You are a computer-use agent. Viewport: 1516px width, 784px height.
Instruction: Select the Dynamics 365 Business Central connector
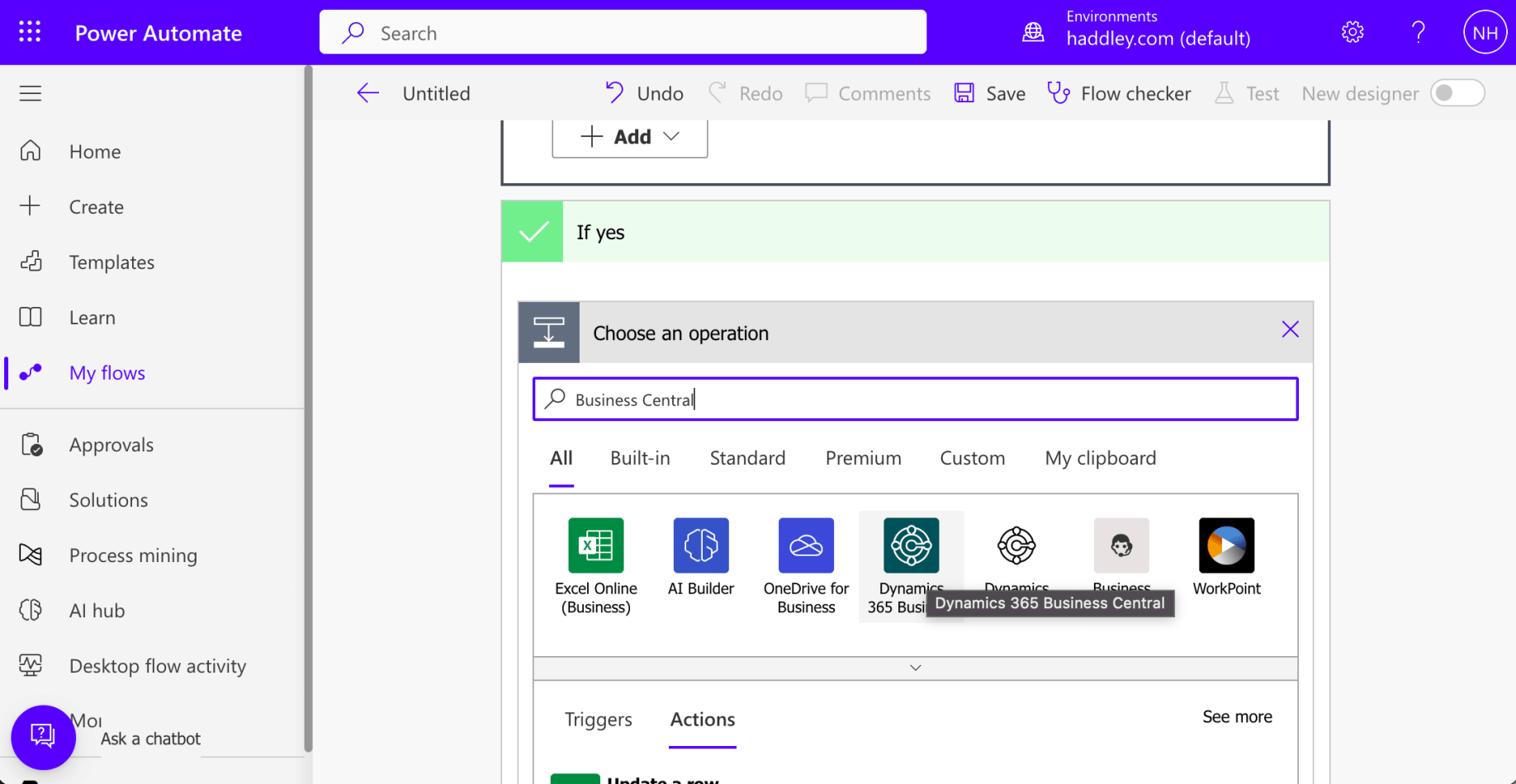click(x=911, y=545)
